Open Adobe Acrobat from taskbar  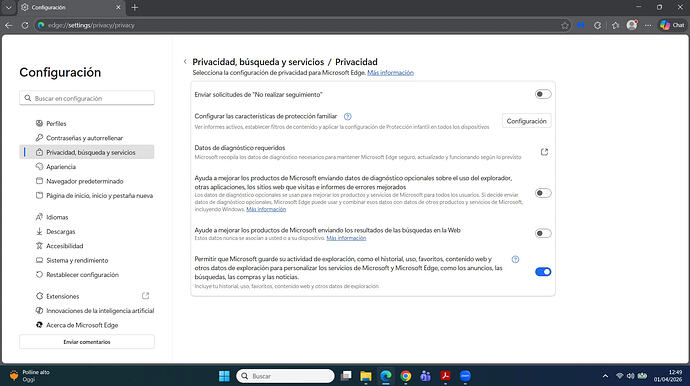(x=445, y=376)
